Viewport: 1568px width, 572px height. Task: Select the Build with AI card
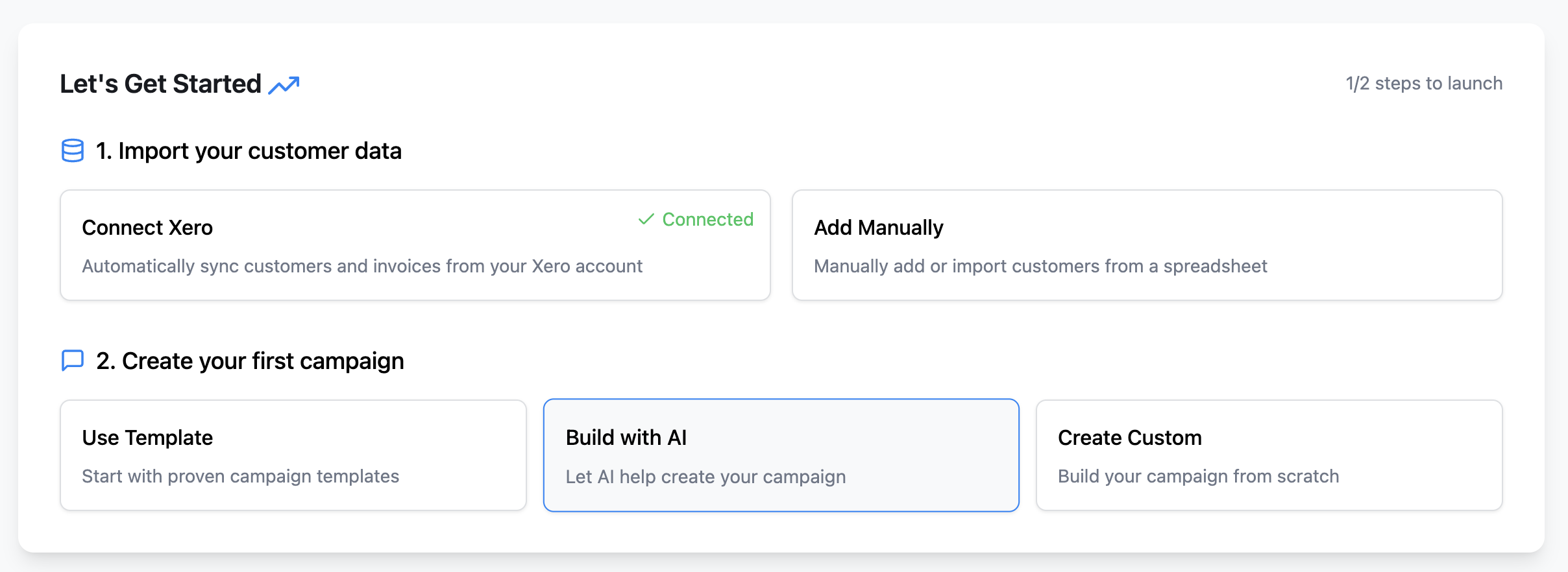pos(781,455)
